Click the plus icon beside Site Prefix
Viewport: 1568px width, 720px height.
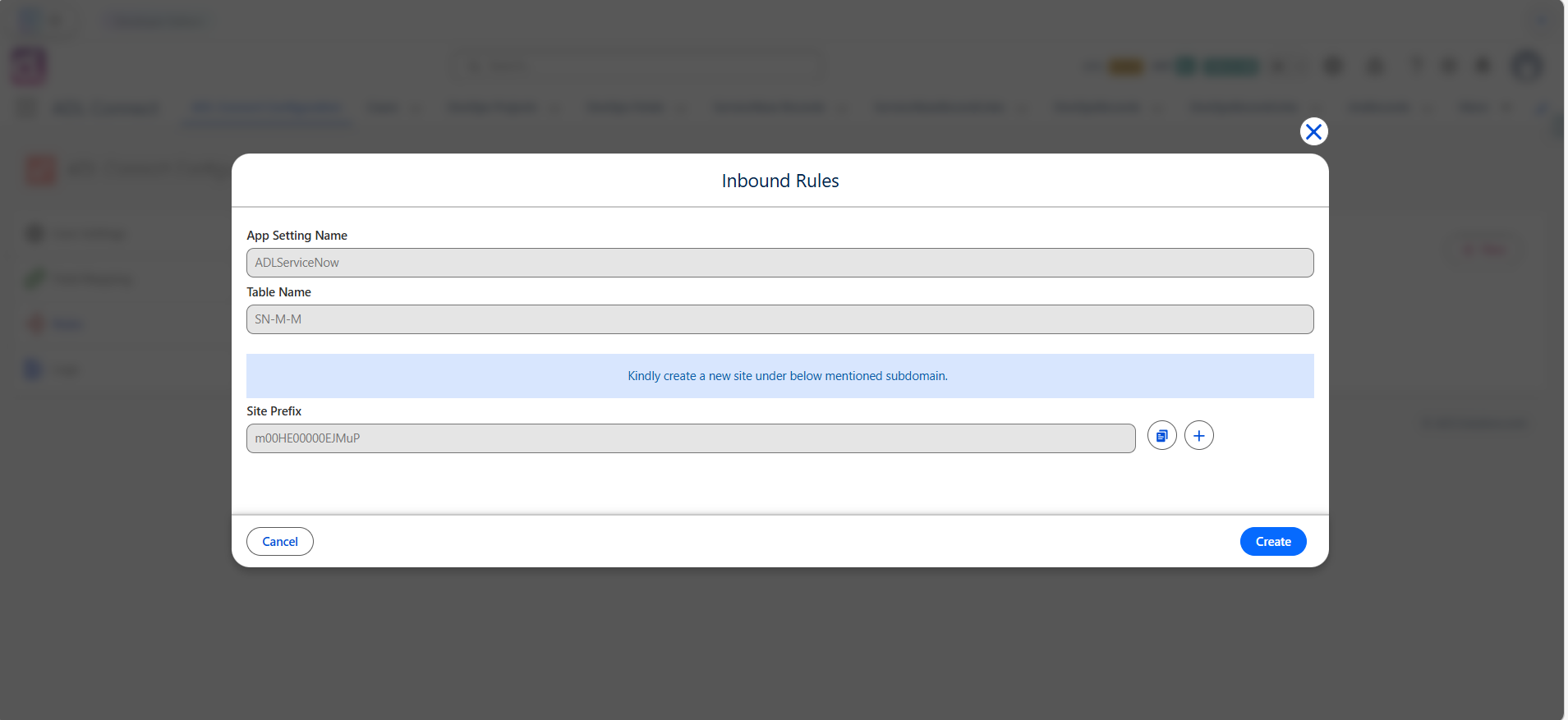click(1198, 436)
